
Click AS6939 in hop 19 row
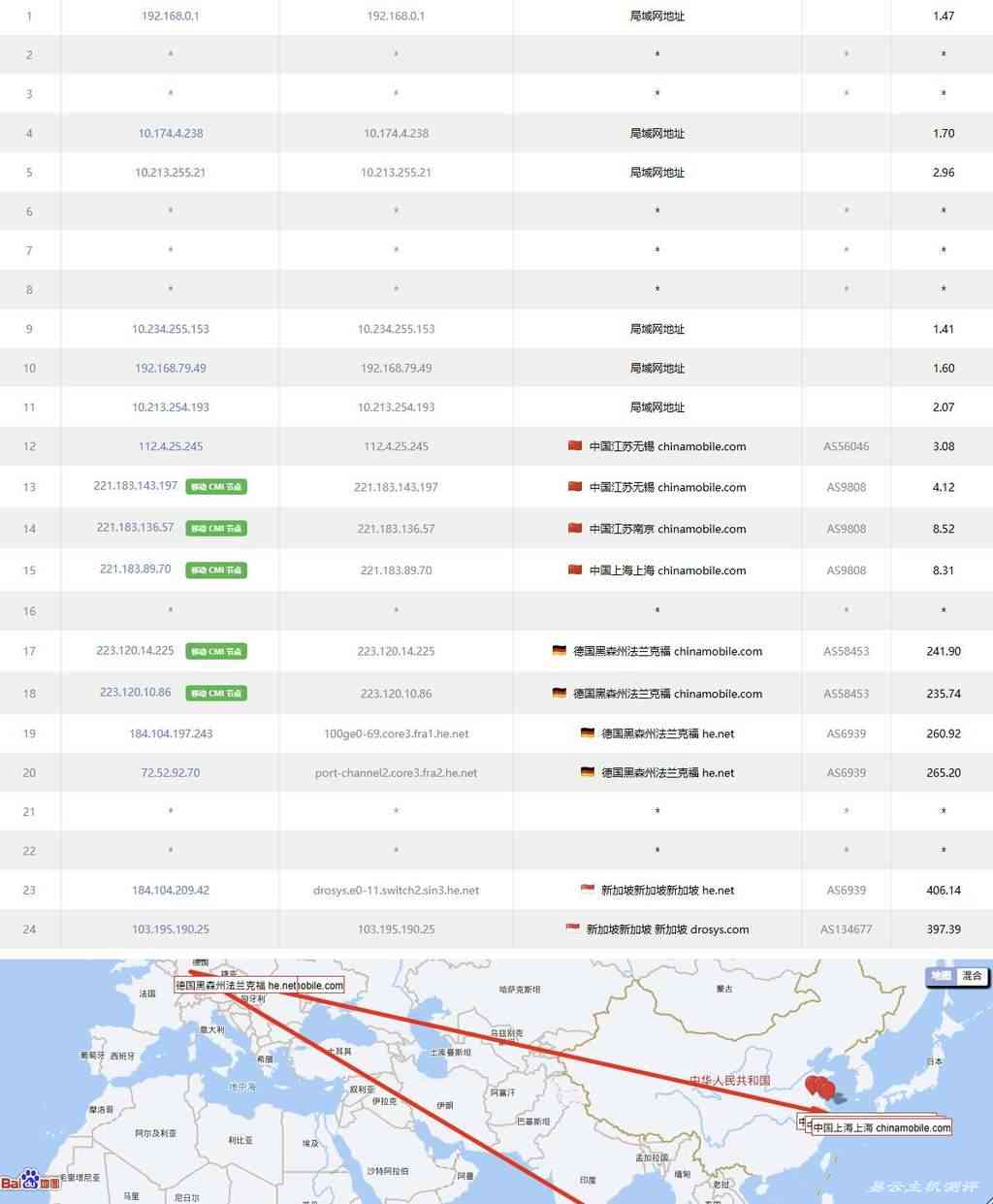[847, 733]
